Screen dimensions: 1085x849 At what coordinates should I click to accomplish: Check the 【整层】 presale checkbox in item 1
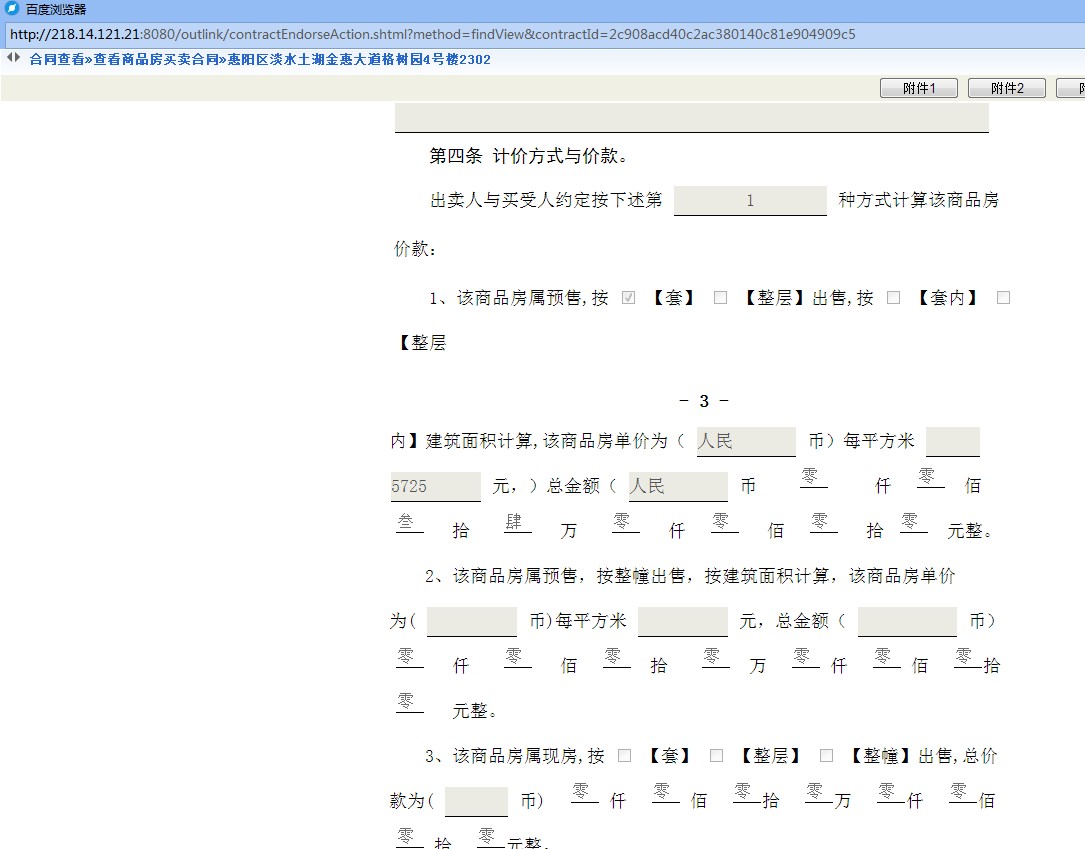(x=720, y=298)
